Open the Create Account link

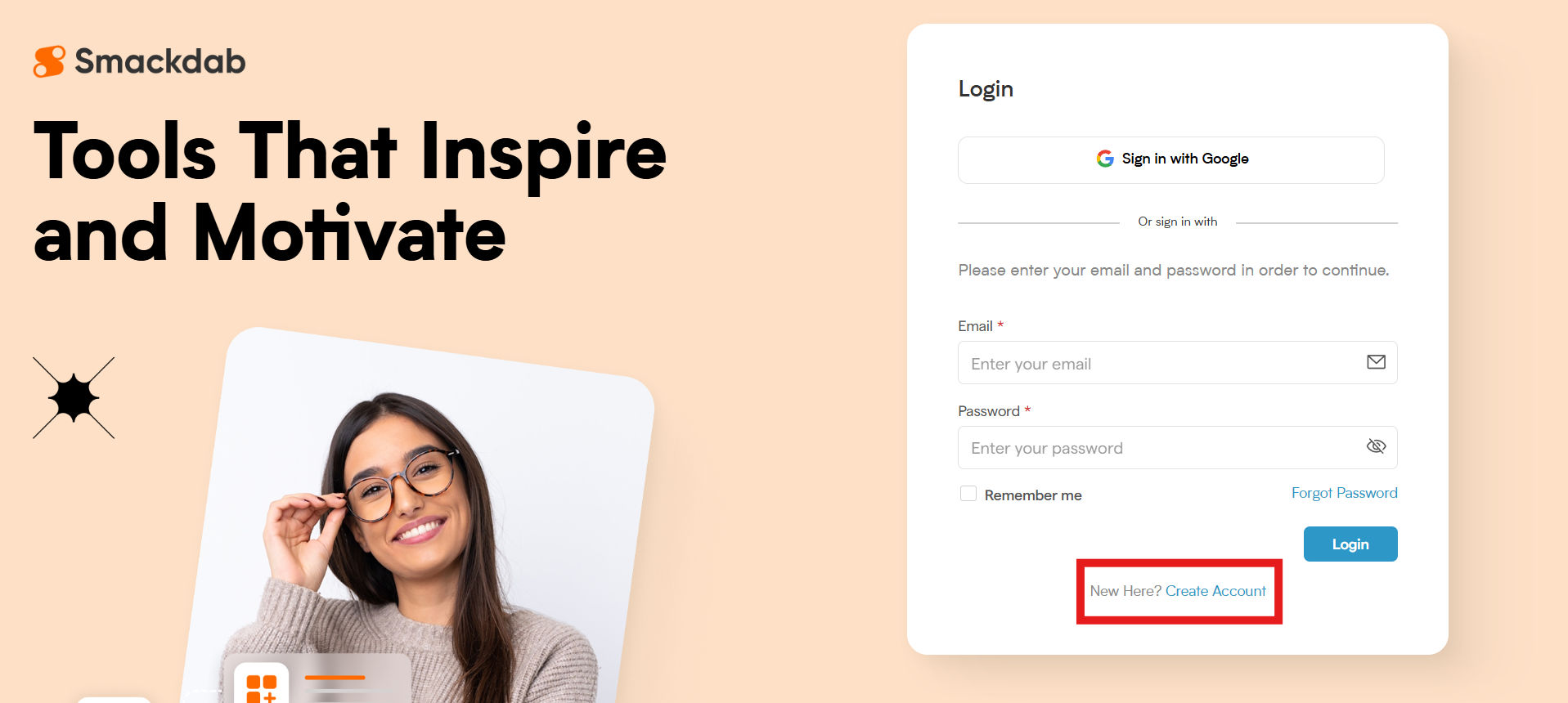(1215, 591)
